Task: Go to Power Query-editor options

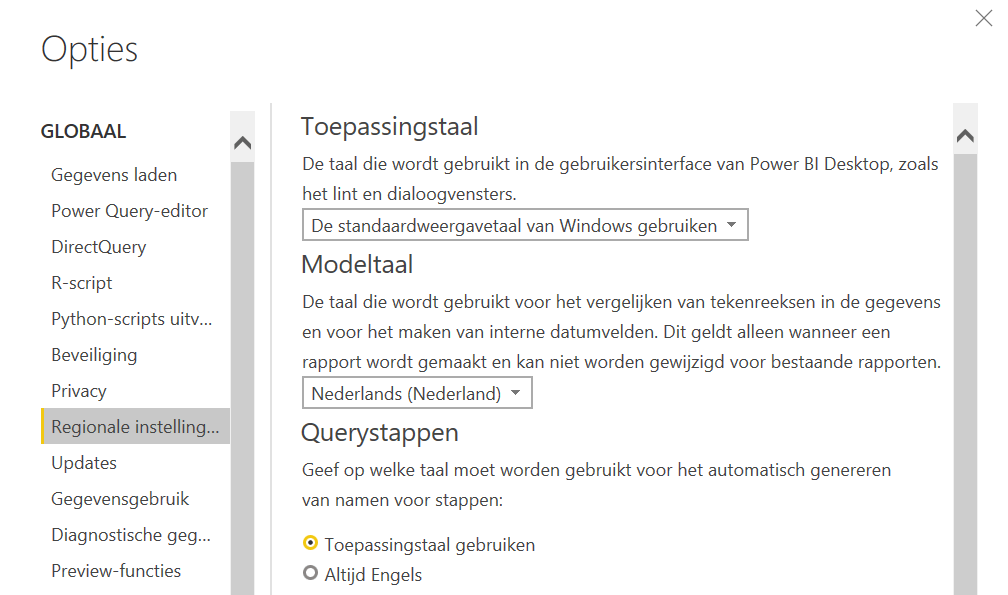Action: pos(129,211)
